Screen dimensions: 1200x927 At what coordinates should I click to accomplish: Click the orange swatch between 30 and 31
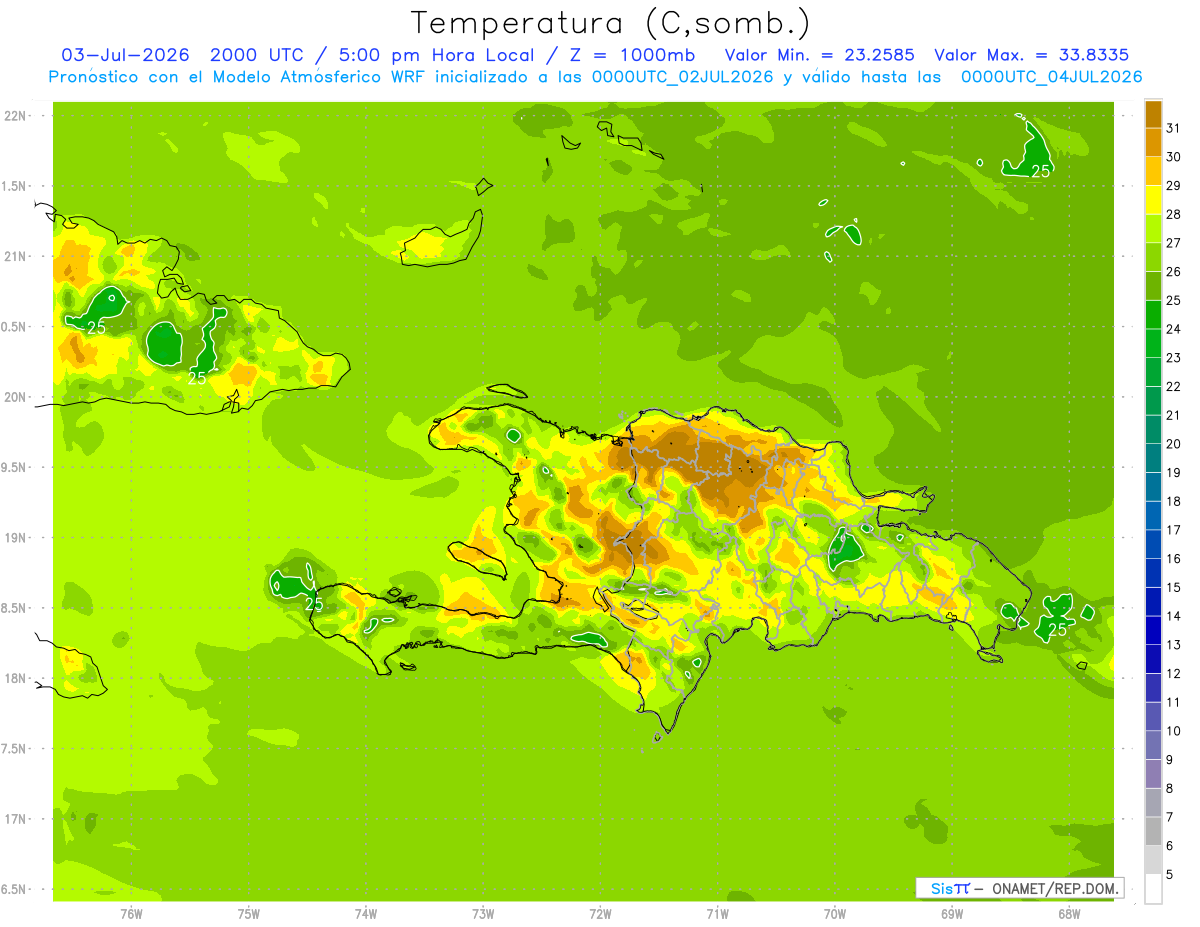pos(1153,142)
